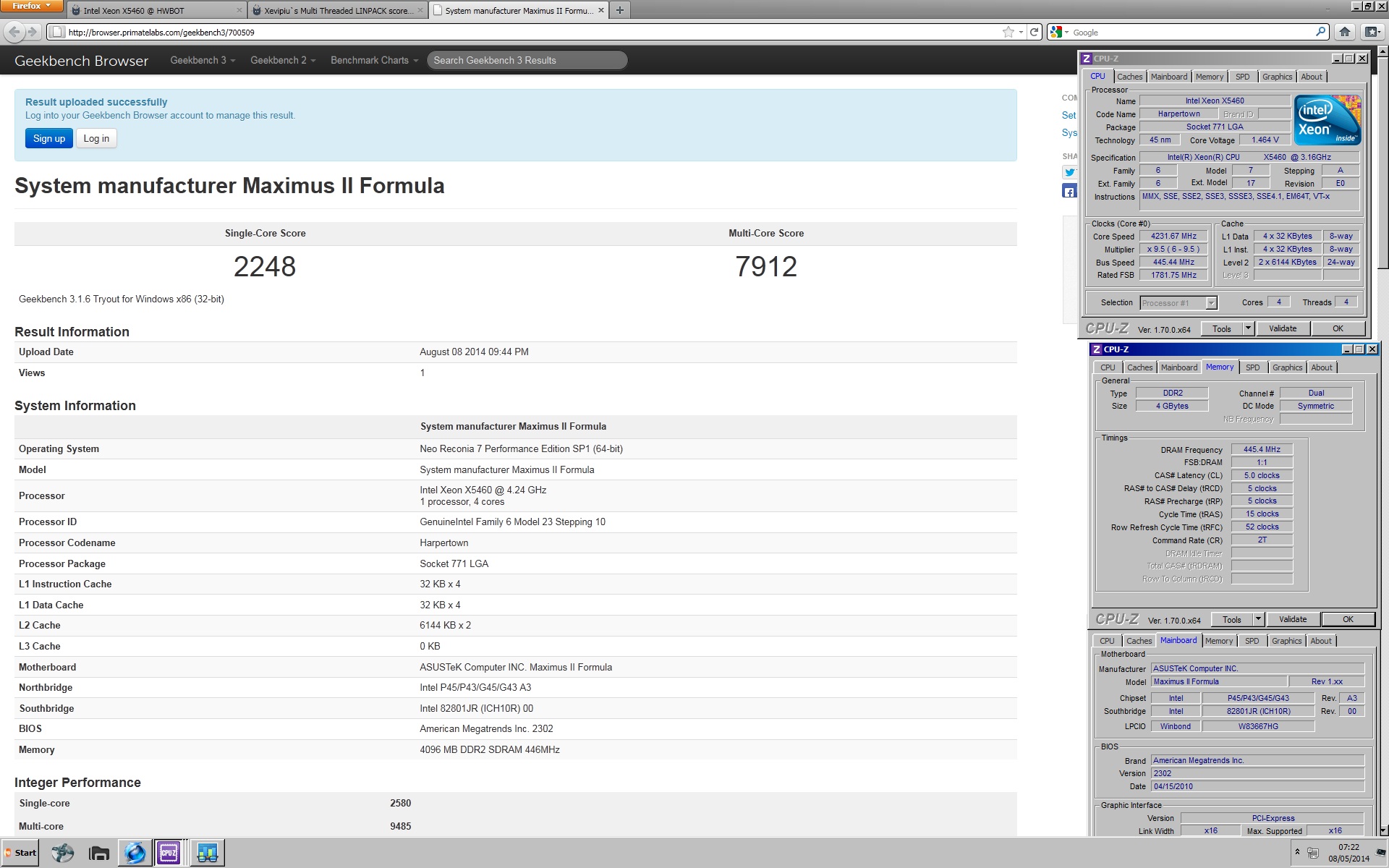The image size is (1389, 868).
Task: Select the Single-Core Score value 2248
Action: click(x=265, y=266)
